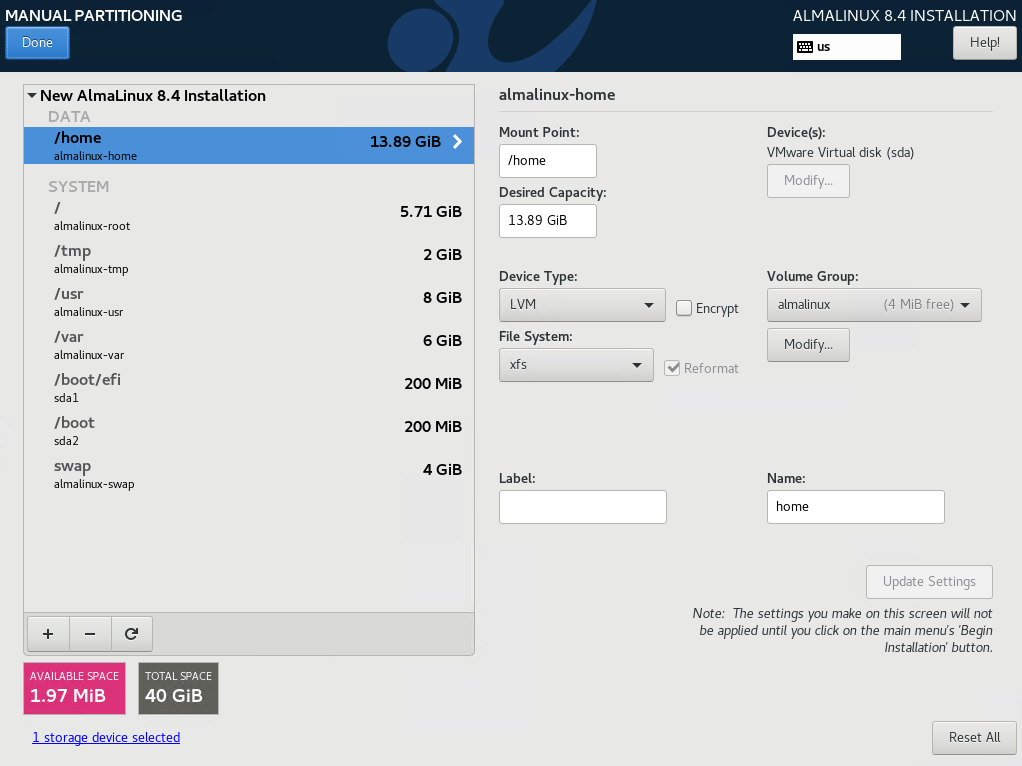Click the Modify button under Volume Group

pyautogui.click(x=808, y=344)
